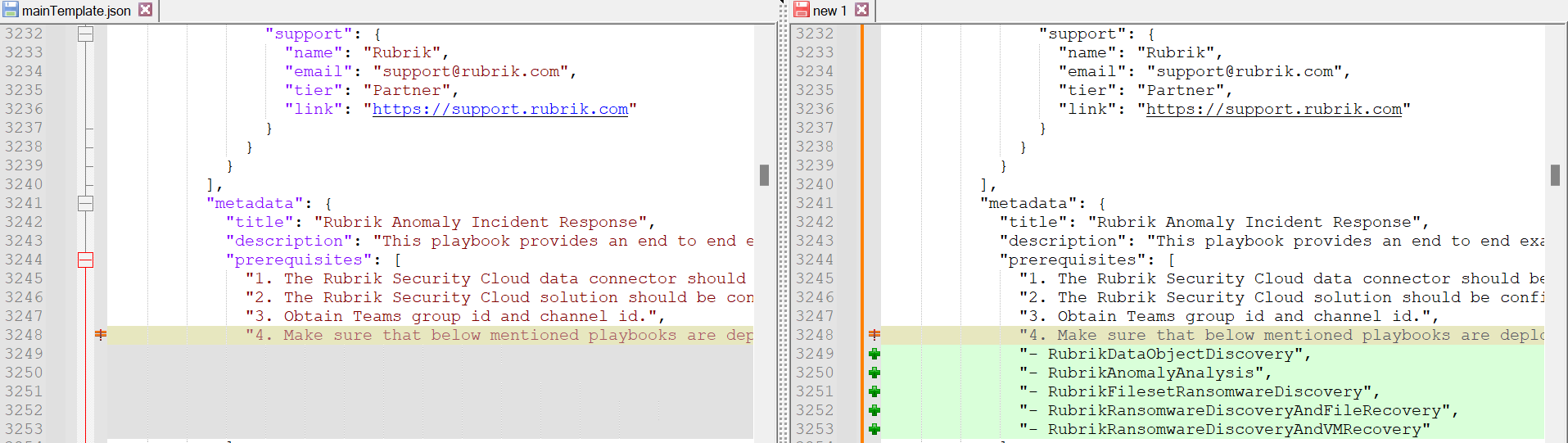
Task: Close the new 1 tab
Action: pos(861,10)
